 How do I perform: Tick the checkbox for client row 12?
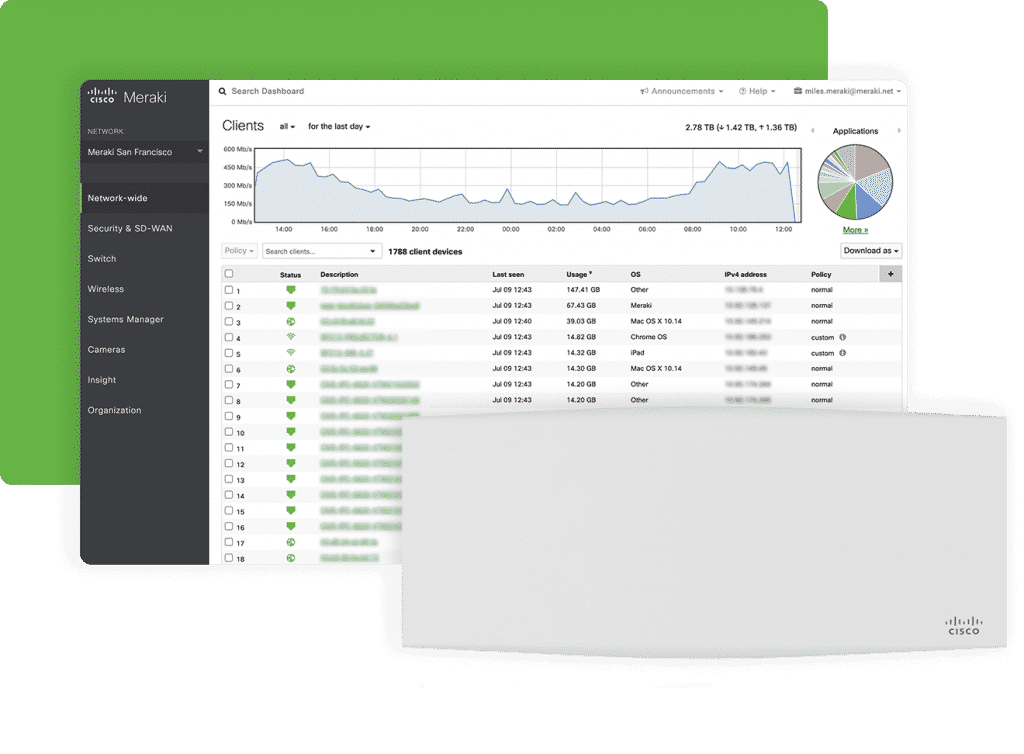pyautogui.click(x=229, y=463)
